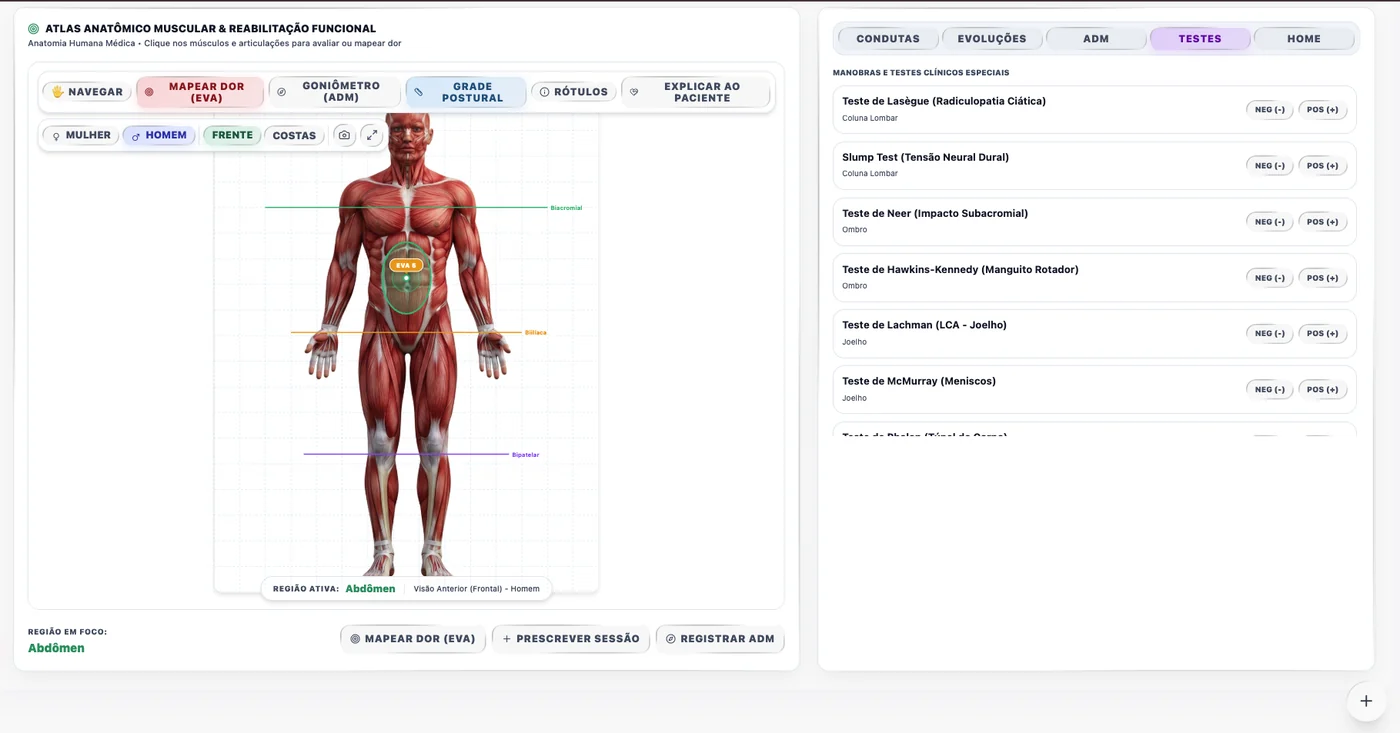Select the Goniômetro (ADM) tool

(x=335, y=92)
